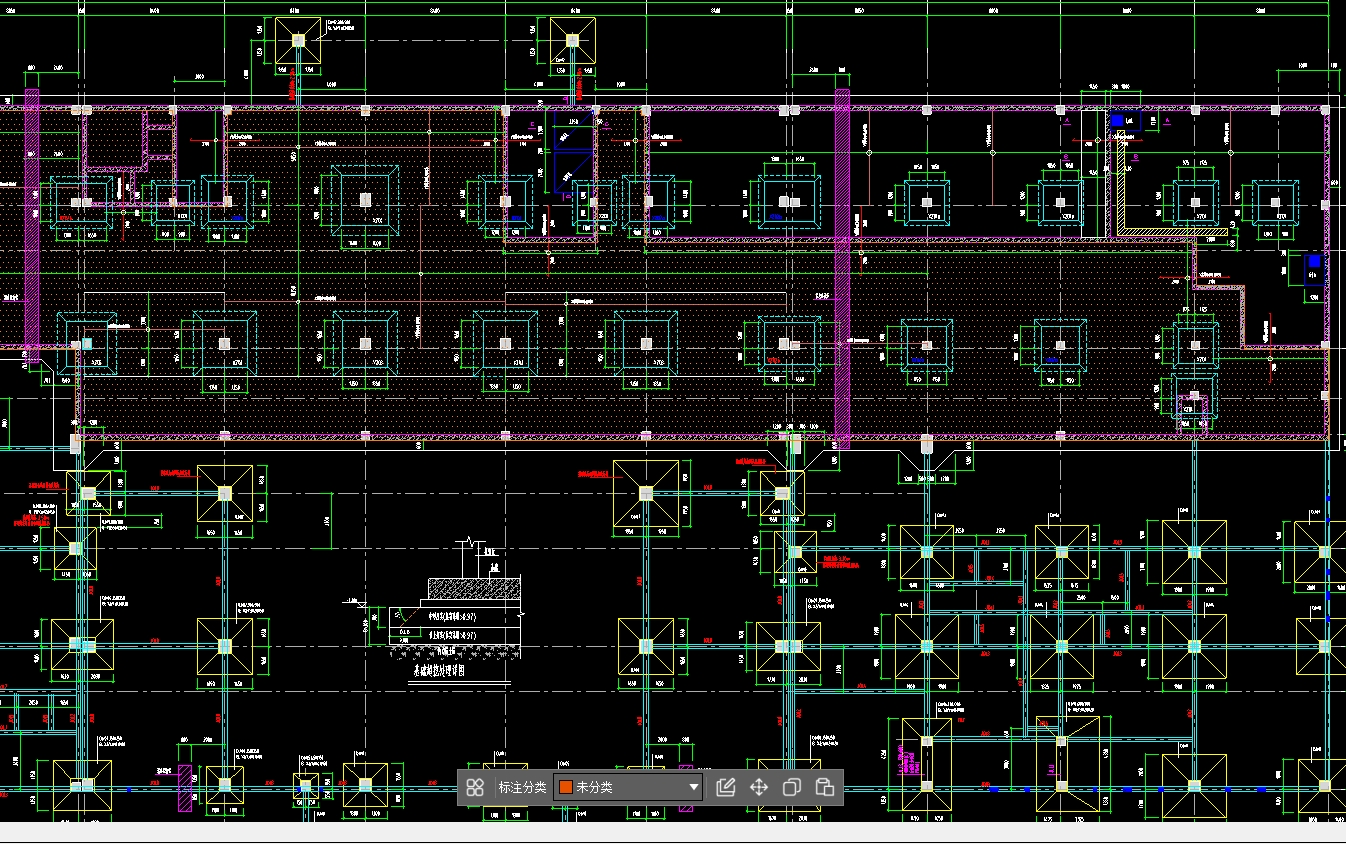Expand the 未分类 annotation category dropdown
Image resolution: width=1346 pixels, height=844 pixels.
(628, 787)
